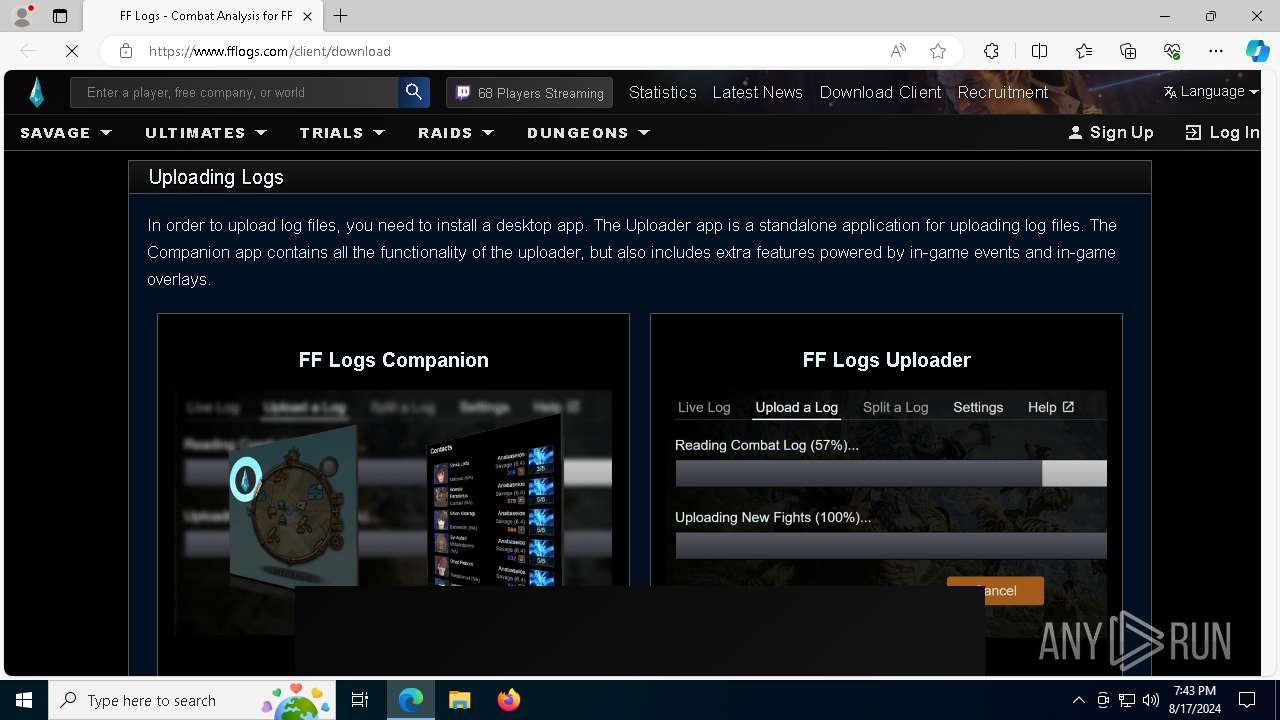Click the Edge taskbar icon

(x=411, y=700)
